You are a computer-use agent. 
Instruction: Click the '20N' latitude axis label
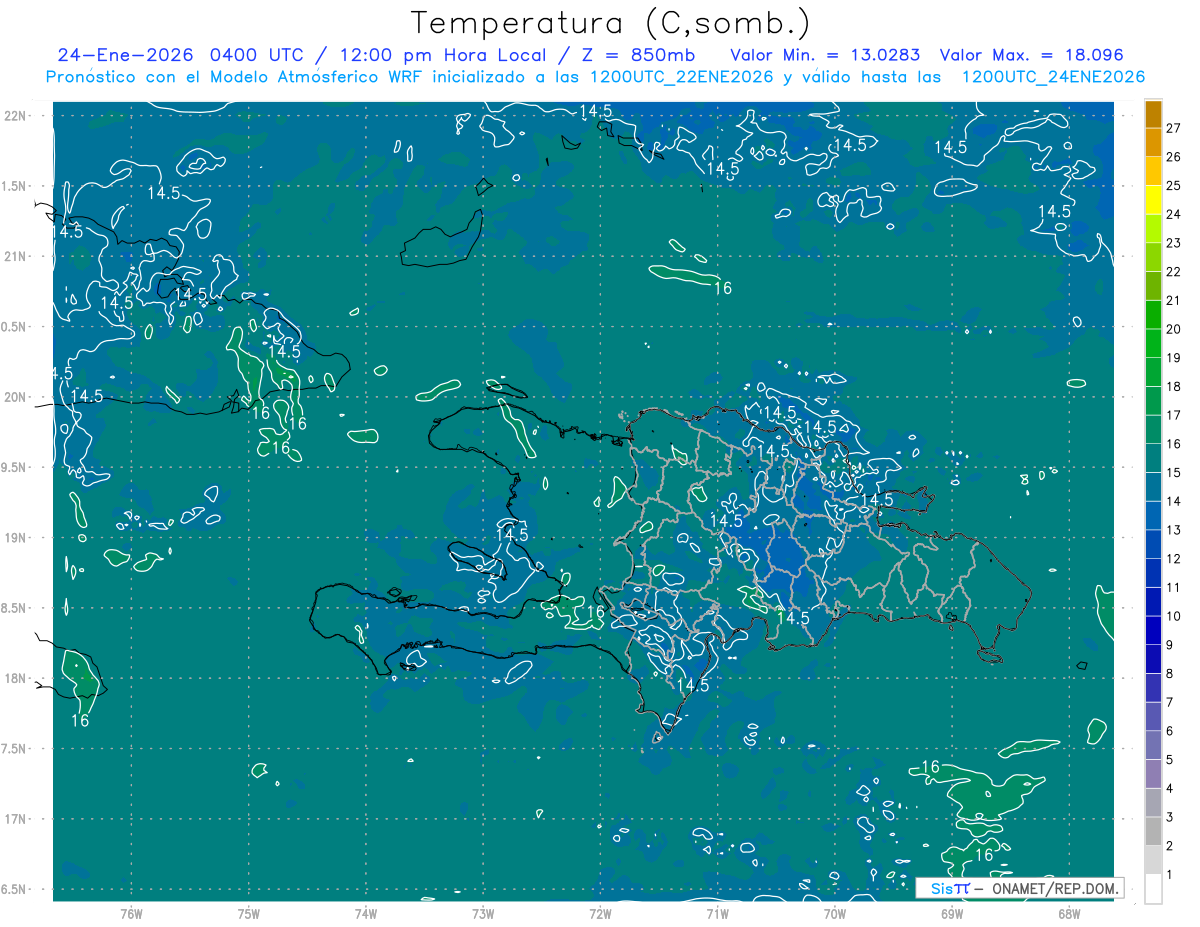(x=15, y=397)
